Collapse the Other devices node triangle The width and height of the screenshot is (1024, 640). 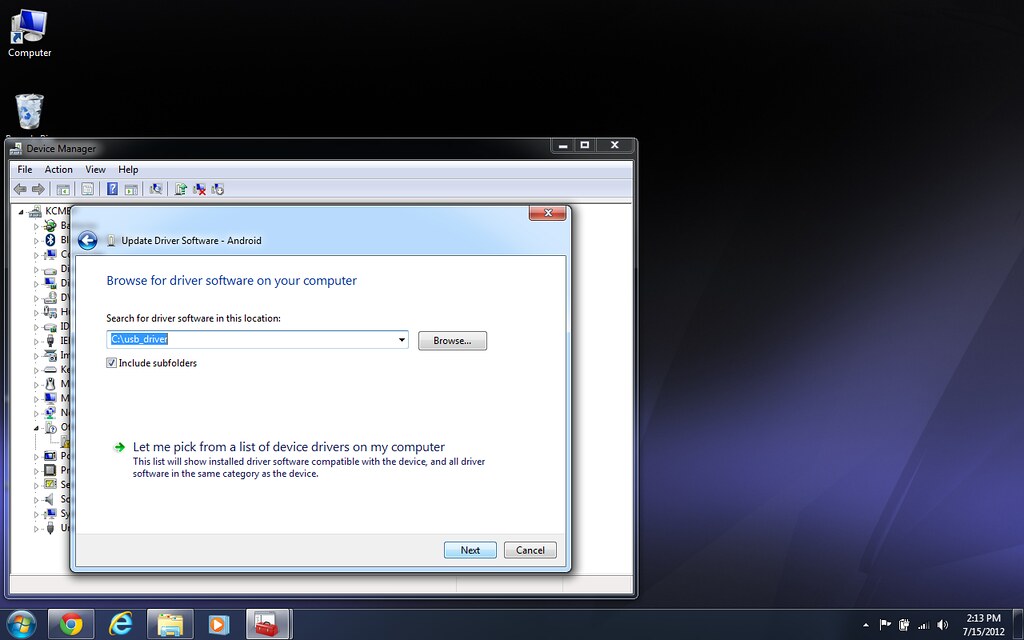[37, 428]
